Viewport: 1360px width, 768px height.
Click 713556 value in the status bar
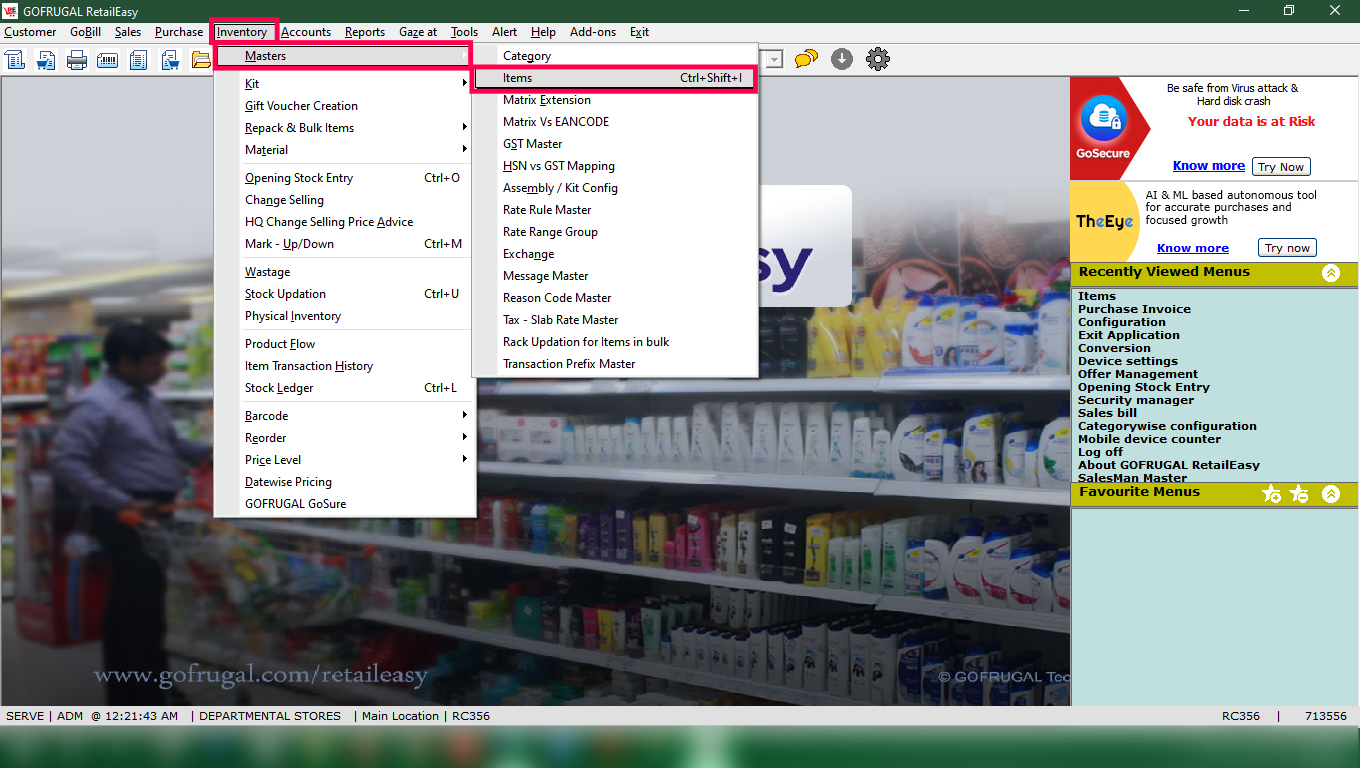point(1326,716)
